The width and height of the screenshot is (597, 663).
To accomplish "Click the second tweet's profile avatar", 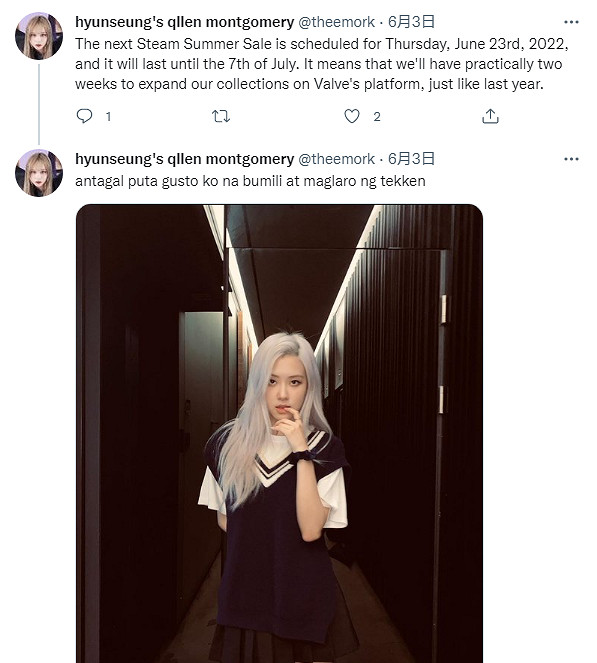I will [x=39, y=173].
